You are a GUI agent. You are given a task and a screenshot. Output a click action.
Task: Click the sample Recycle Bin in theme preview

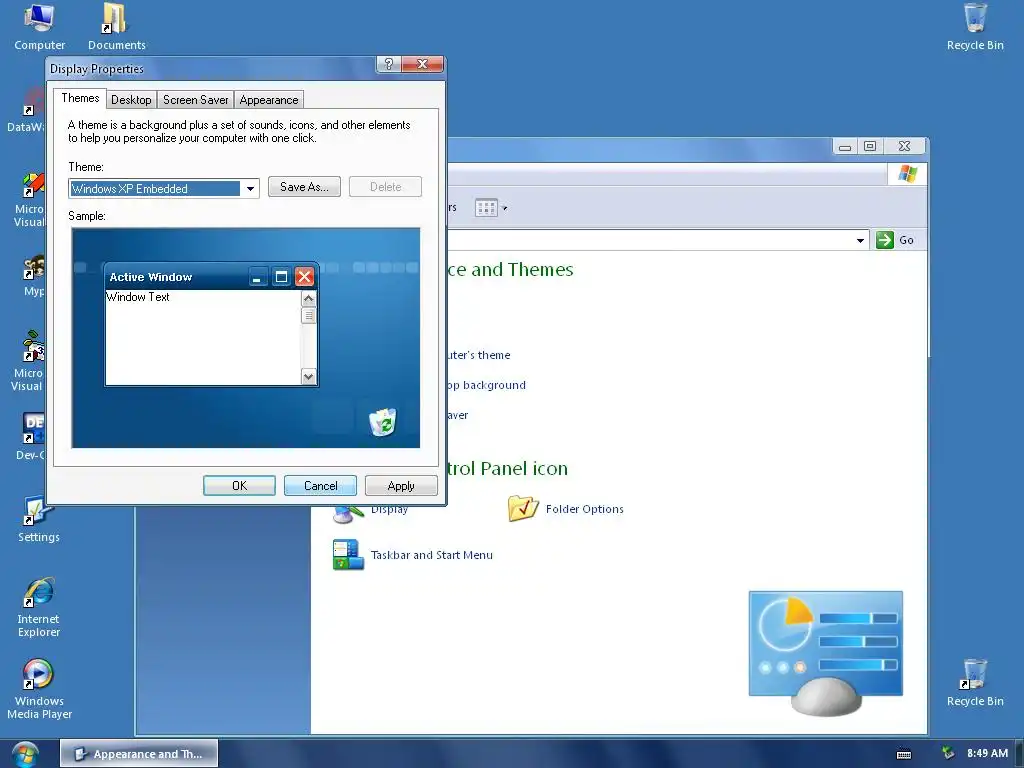pyautogui.click(x=383, y=422)
